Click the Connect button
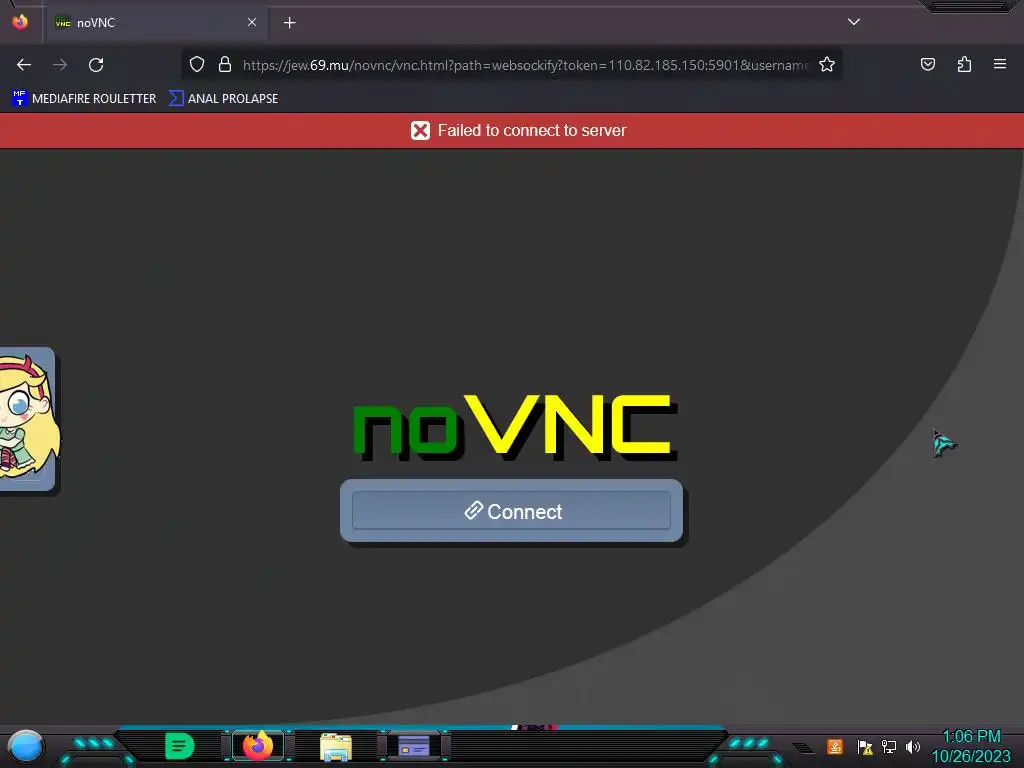Screen dimensions: 1024x768 tap(511, 511)
